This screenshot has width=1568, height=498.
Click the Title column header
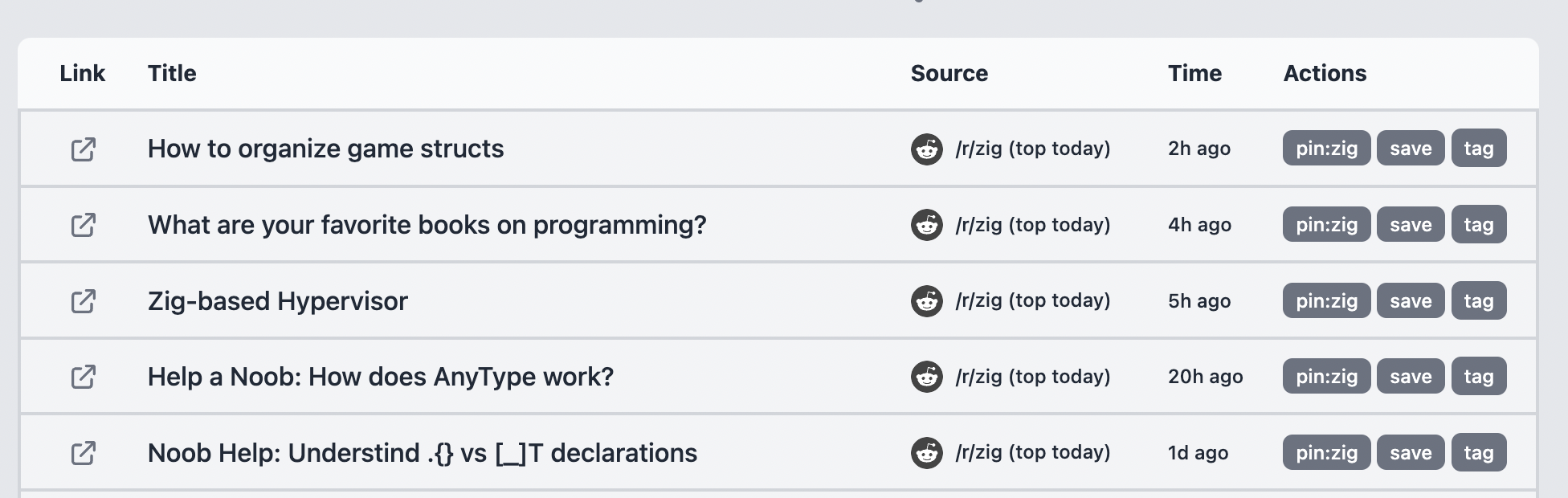coord(172,73)
